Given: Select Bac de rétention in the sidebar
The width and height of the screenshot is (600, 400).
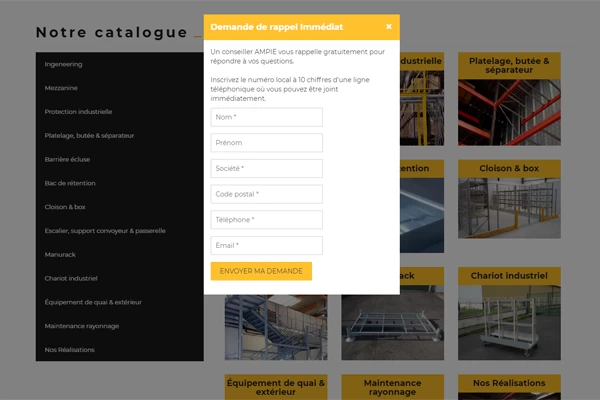Looking at the screenshot, I should coord(70,183).
